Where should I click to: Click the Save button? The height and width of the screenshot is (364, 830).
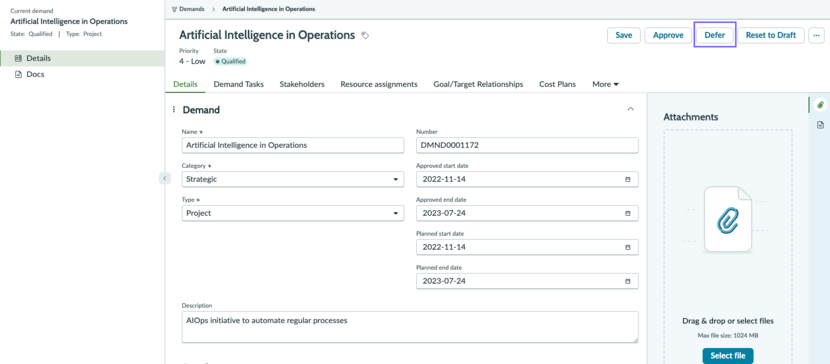[624, 35]
